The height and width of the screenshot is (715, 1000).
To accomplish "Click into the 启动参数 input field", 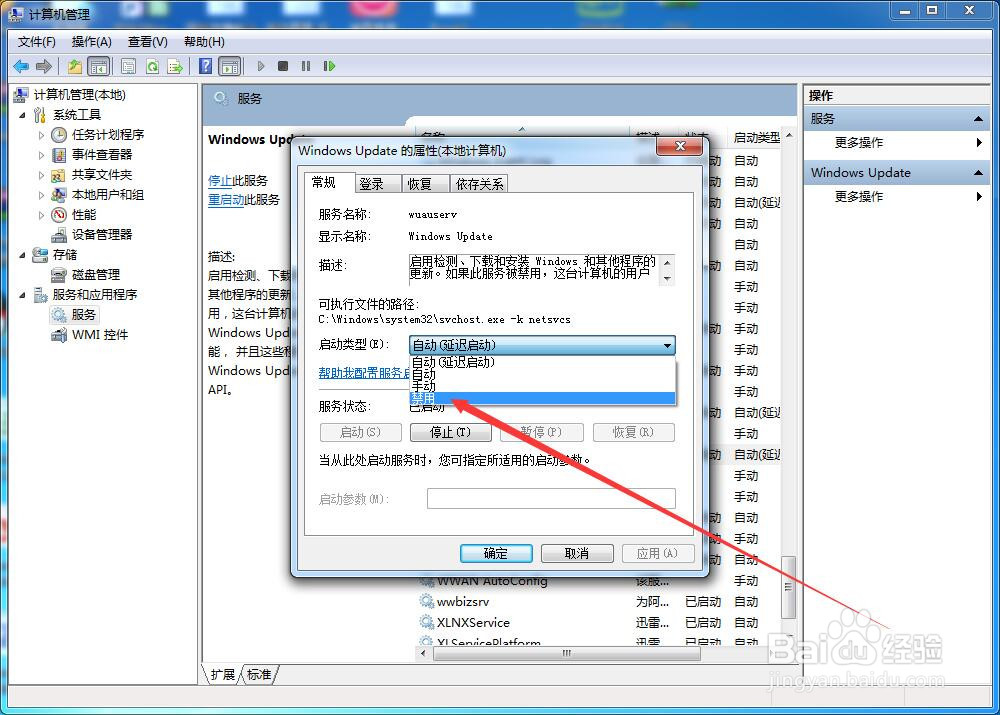I will [551, 498].
